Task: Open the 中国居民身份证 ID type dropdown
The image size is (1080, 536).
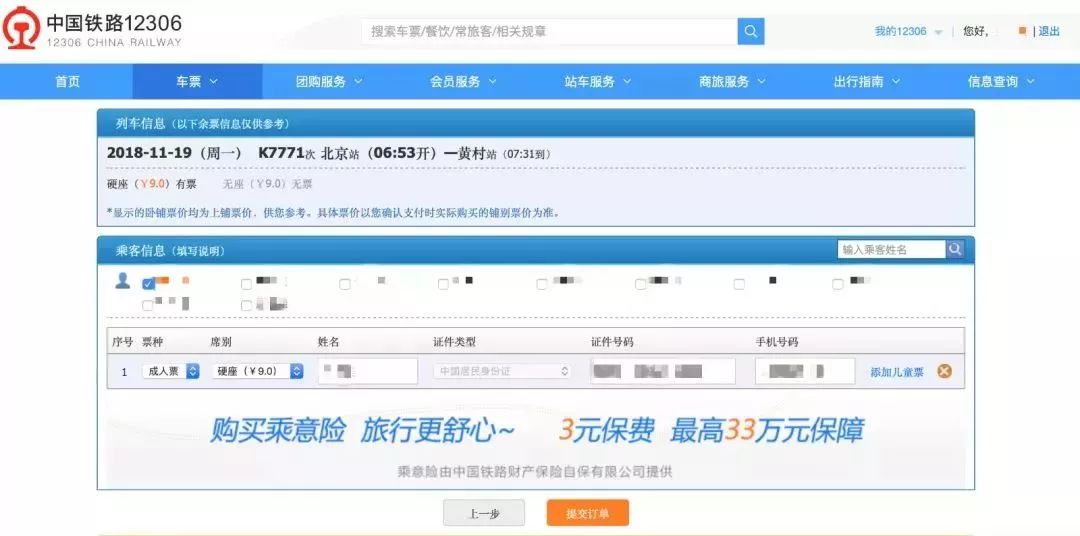Action: point(502,371)
